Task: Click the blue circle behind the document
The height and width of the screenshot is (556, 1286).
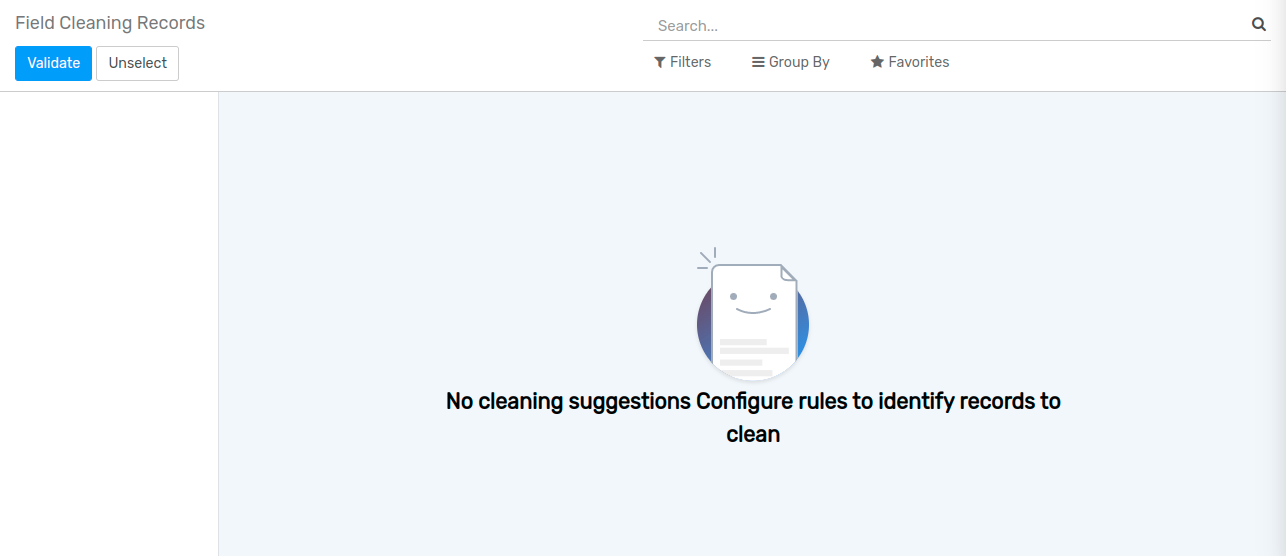Action: pyautogui.click(x=802, y=325)
